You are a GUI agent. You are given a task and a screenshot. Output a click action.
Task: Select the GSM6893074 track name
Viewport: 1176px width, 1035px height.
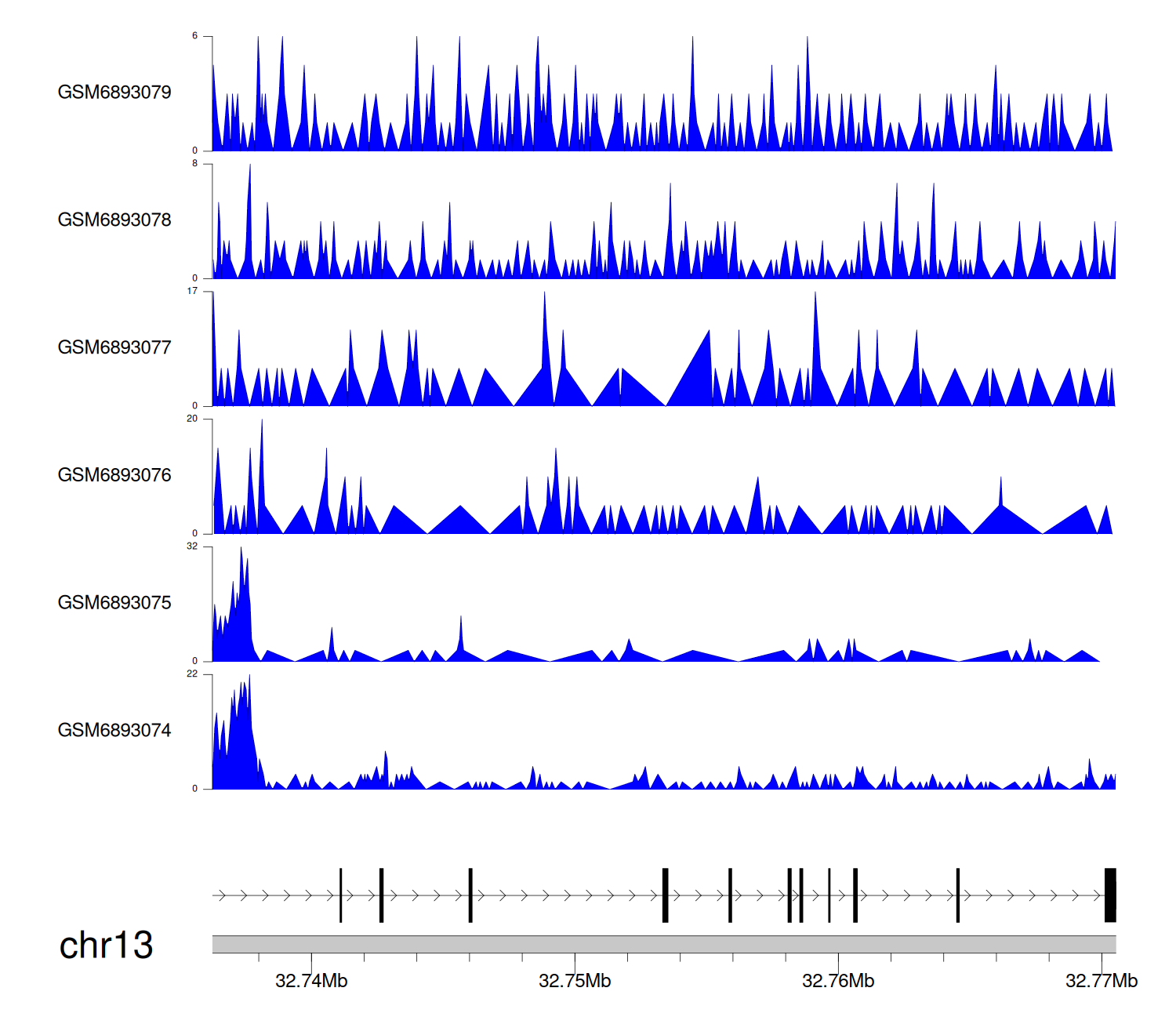coord(114,731)
